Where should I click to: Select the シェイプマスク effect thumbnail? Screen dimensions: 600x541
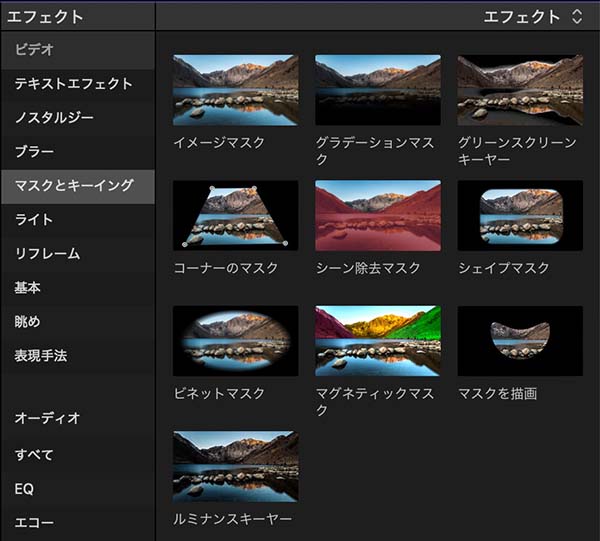click(x=519, y=215)
